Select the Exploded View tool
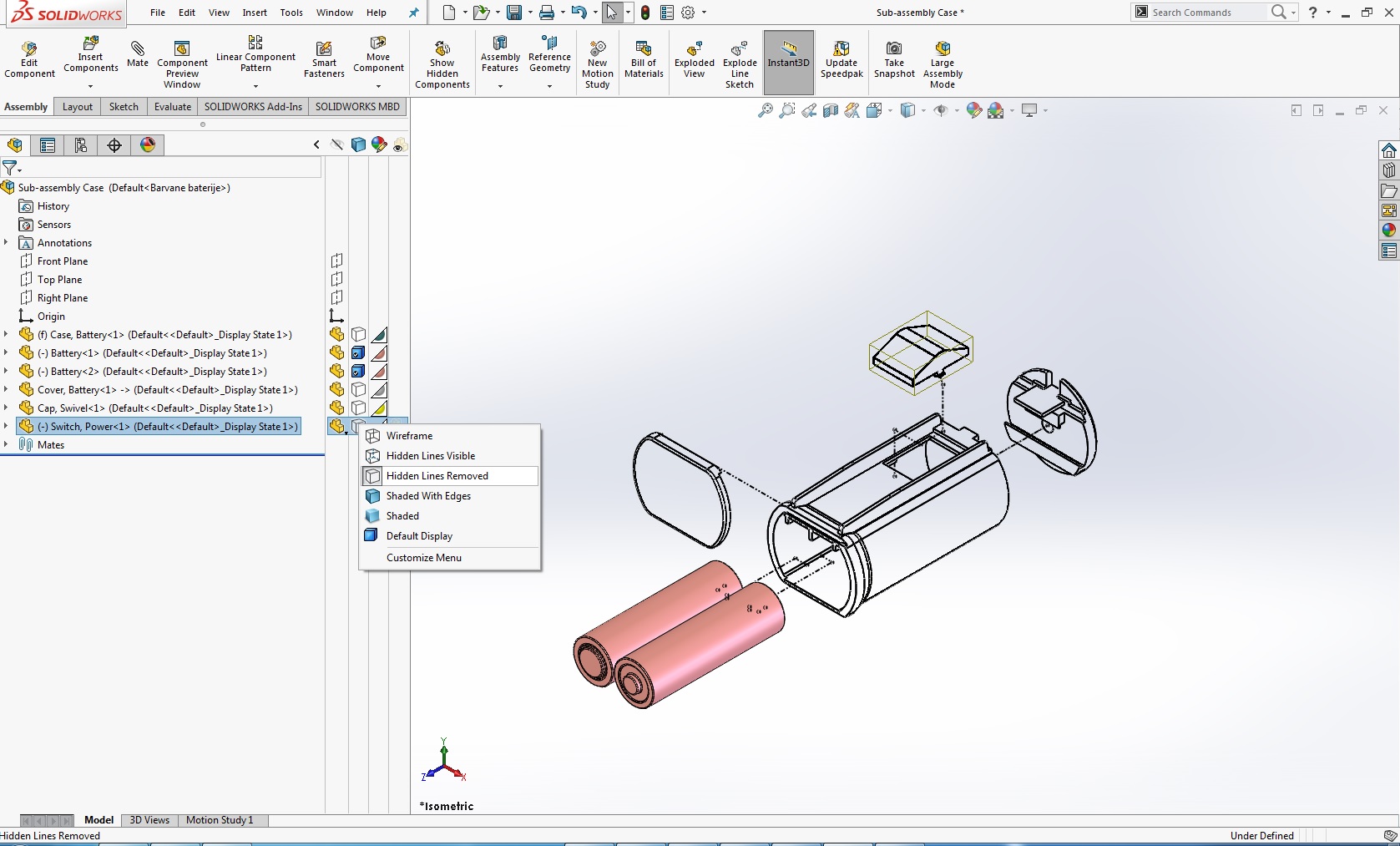1400x846 pixels. 694,59
